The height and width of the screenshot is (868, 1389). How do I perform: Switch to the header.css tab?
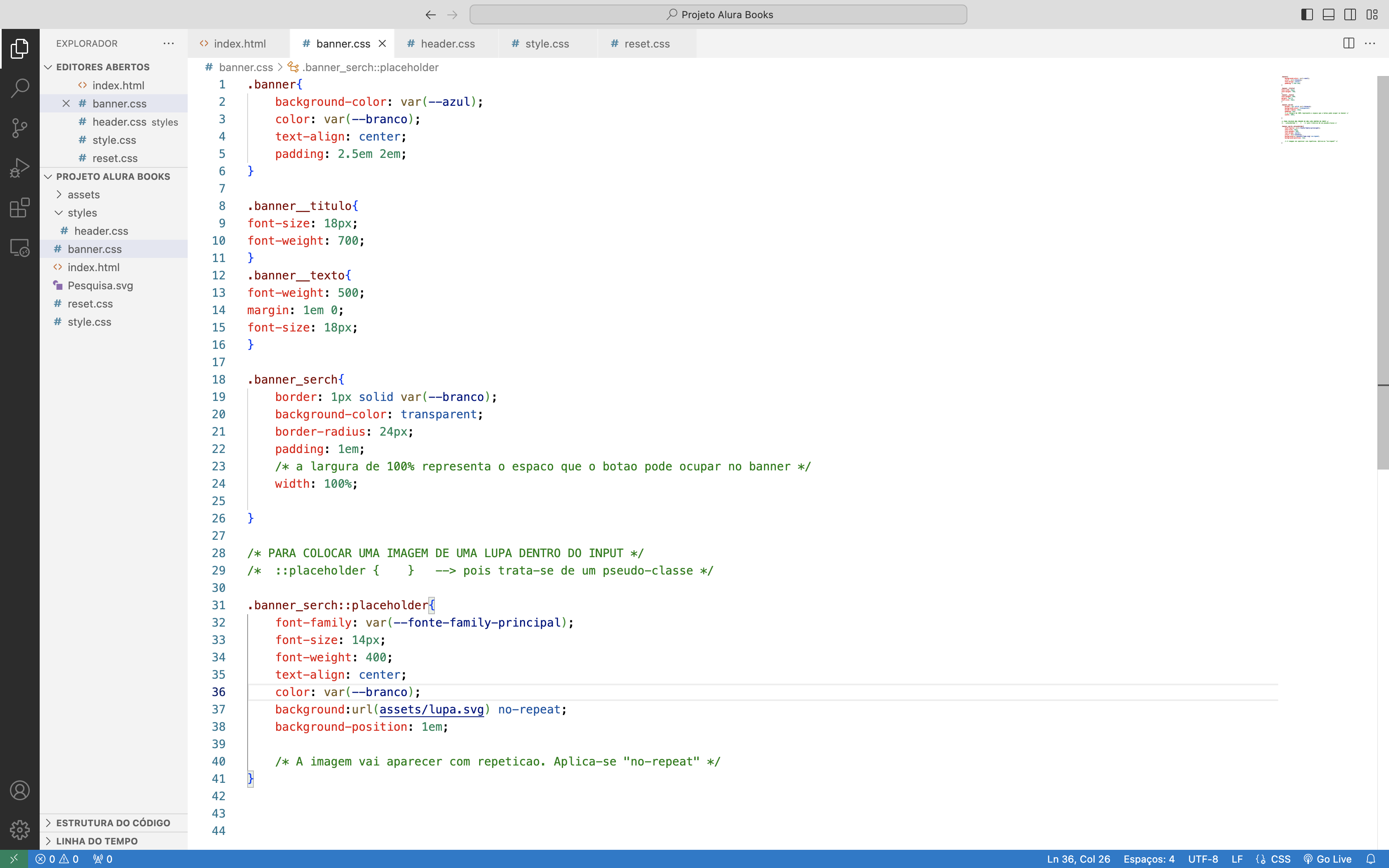tap(446, 44)
